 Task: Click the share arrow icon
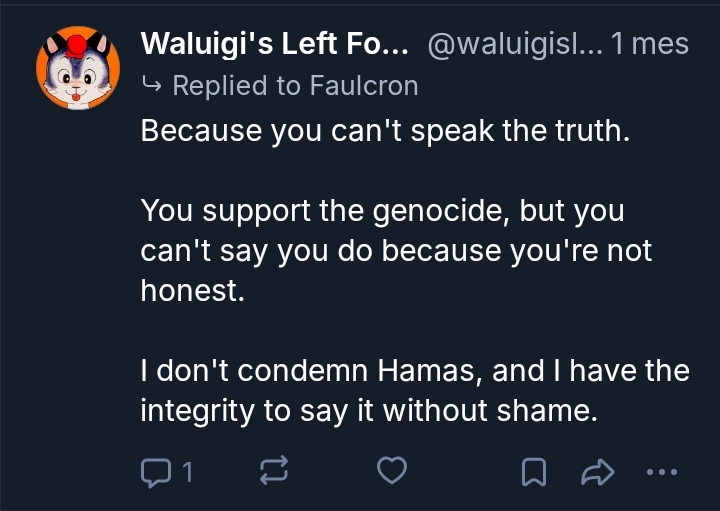pyautogui.click(x=595, y=469)
